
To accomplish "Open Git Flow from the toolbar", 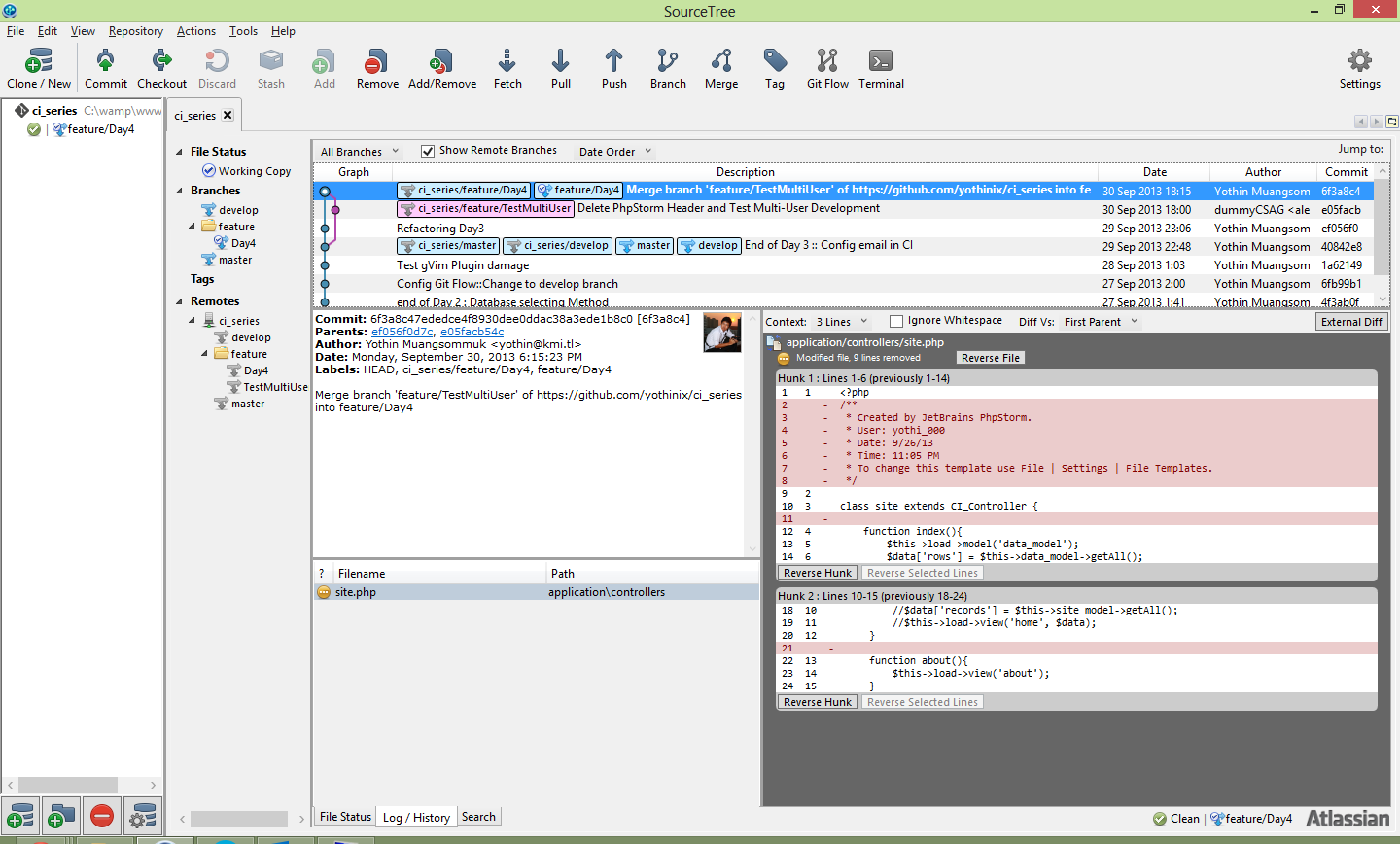I will pos(827,69).
